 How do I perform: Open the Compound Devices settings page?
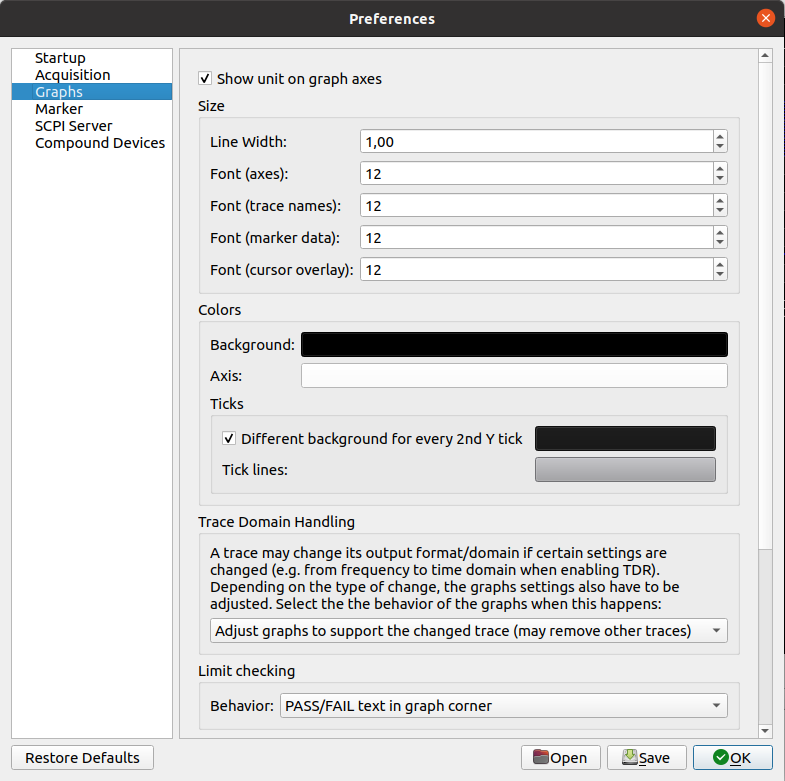[x=100, y=143]
